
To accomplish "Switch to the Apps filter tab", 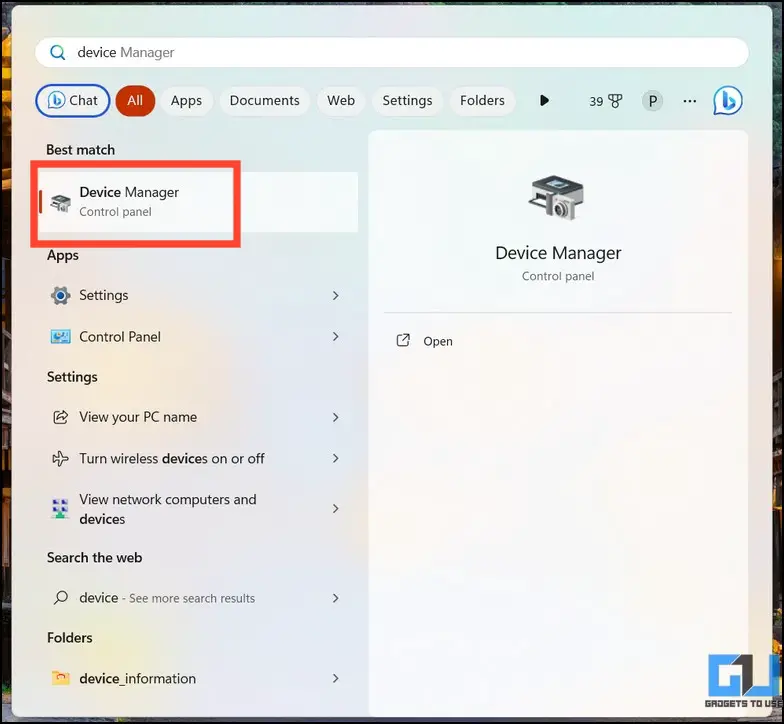I will 186,100.
